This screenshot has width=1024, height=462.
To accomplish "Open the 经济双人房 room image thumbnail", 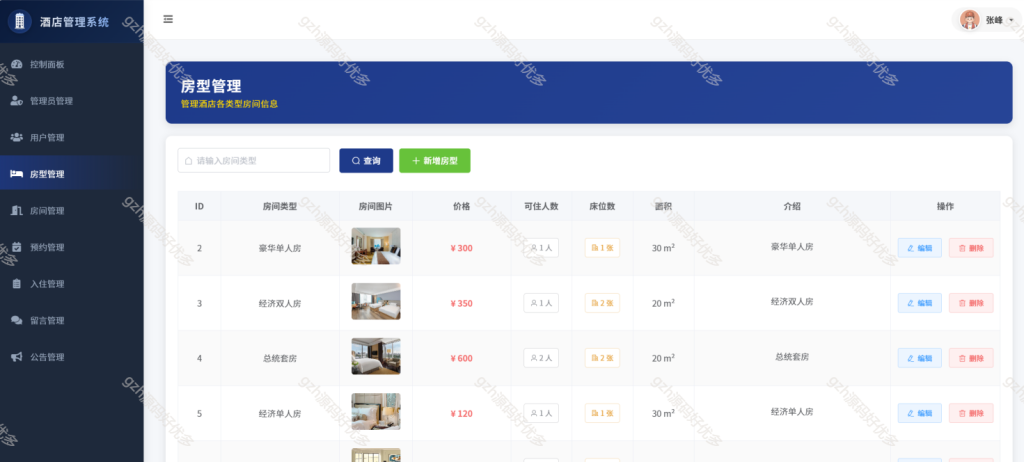I will click(376, 301).
